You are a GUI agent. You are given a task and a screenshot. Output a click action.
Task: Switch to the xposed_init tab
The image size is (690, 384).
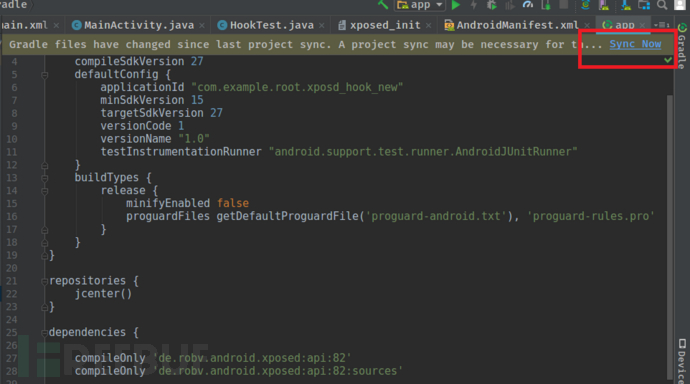[385, 25]
